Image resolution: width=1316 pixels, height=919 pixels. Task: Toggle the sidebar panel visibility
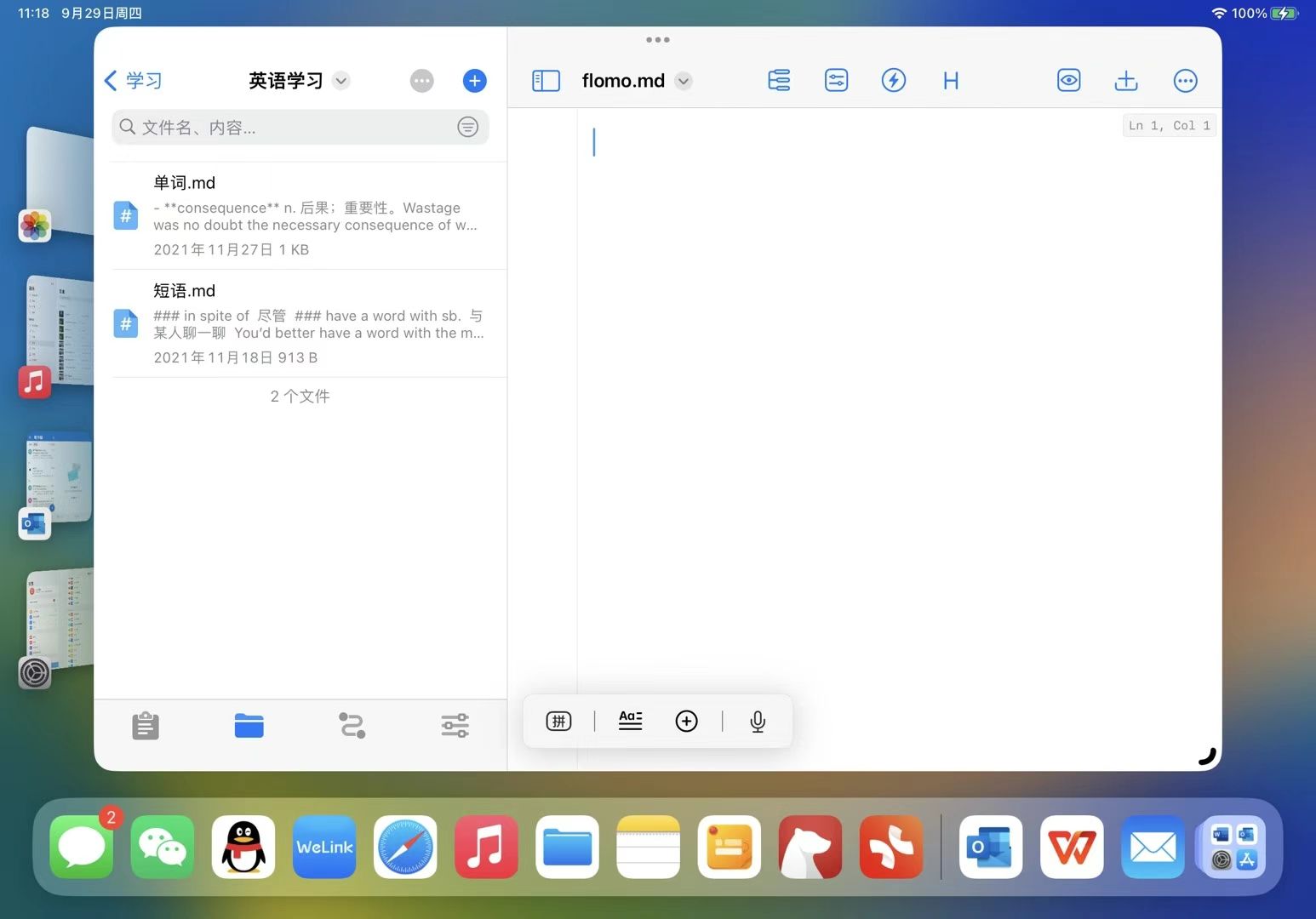pyautogui.click(x=546, y=81)
